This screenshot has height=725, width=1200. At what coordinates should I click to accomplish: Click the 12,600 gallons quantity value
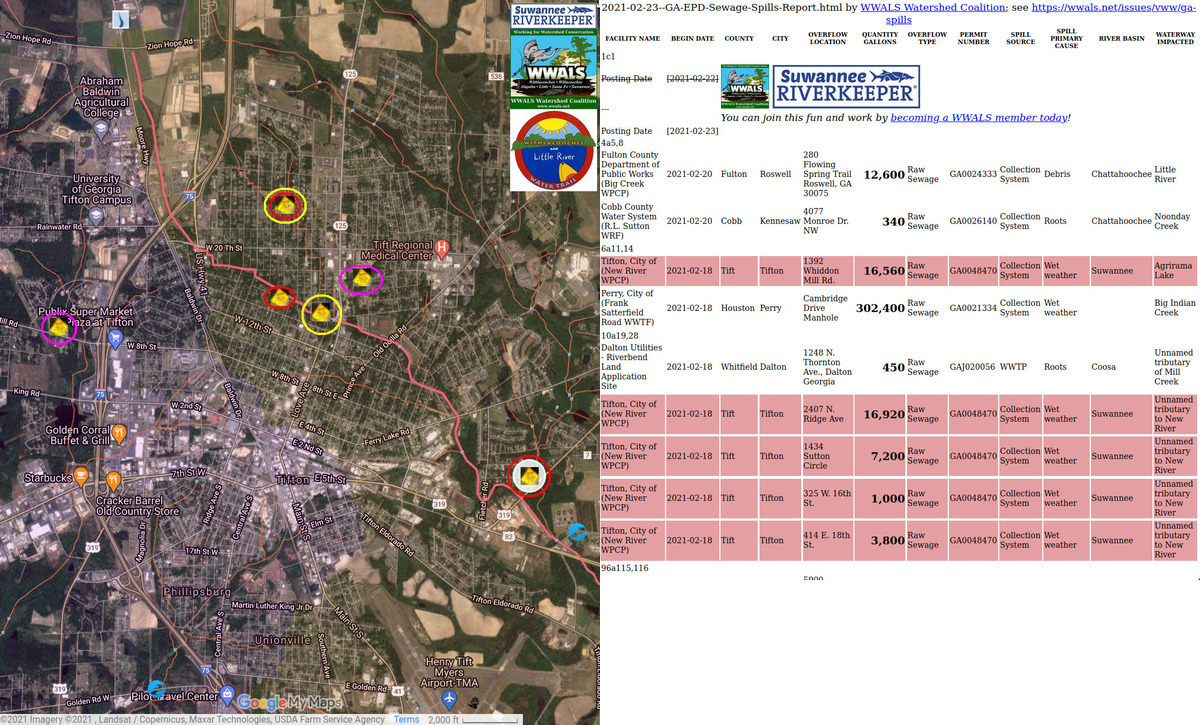coord(884,175)
